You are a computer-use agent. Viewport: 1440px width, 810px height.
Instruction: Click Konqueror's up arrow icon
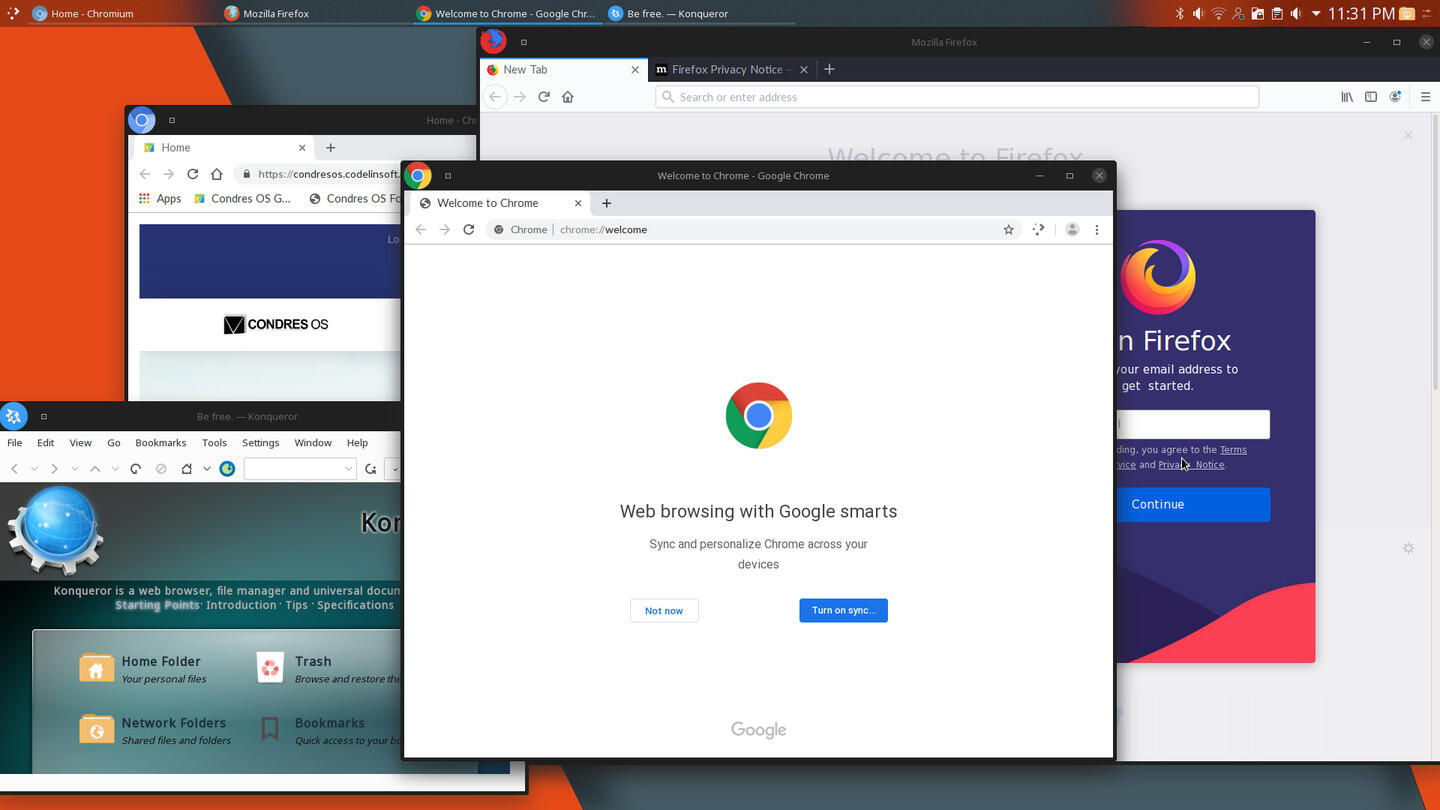point(95,468)
